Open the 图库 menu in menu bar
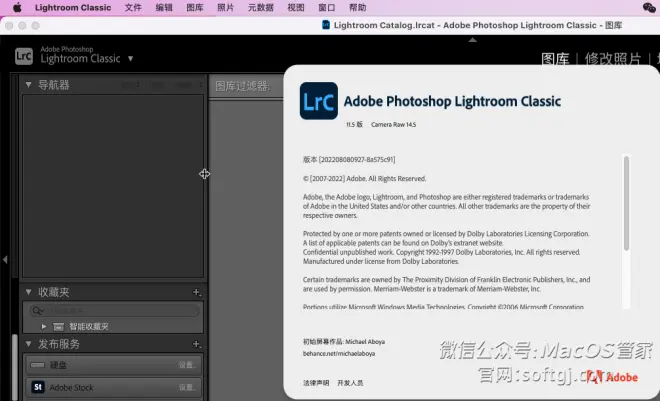This screenshot has width=660, height=401. [x=194, y=7]
